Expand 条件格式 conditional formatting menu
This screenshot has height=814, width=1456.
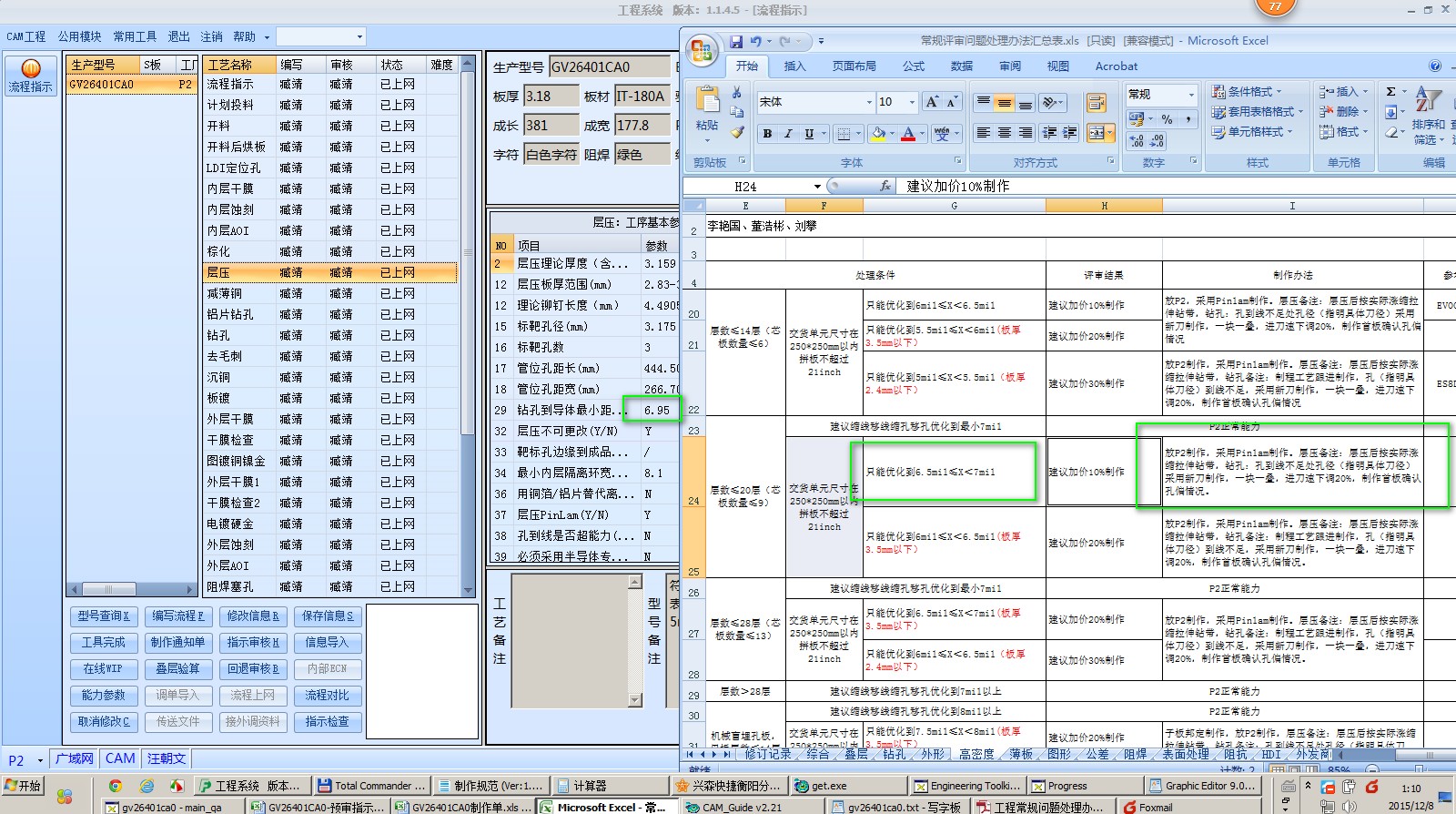1247,92
